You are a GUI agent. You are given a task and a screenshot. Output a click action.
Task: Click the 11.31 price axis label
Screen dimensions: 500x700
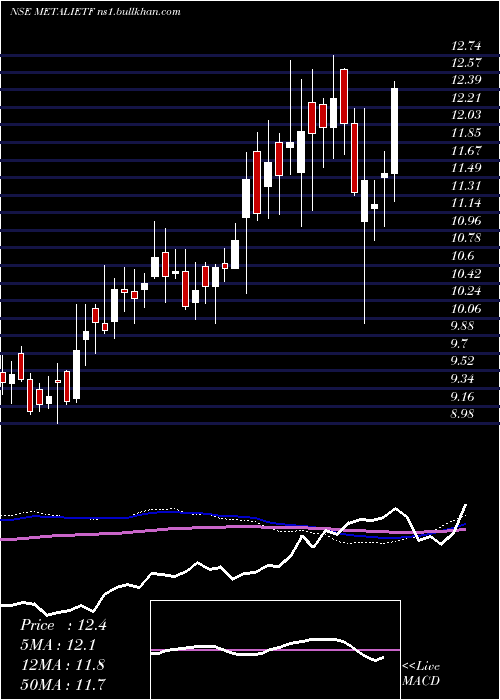point(466,186)
